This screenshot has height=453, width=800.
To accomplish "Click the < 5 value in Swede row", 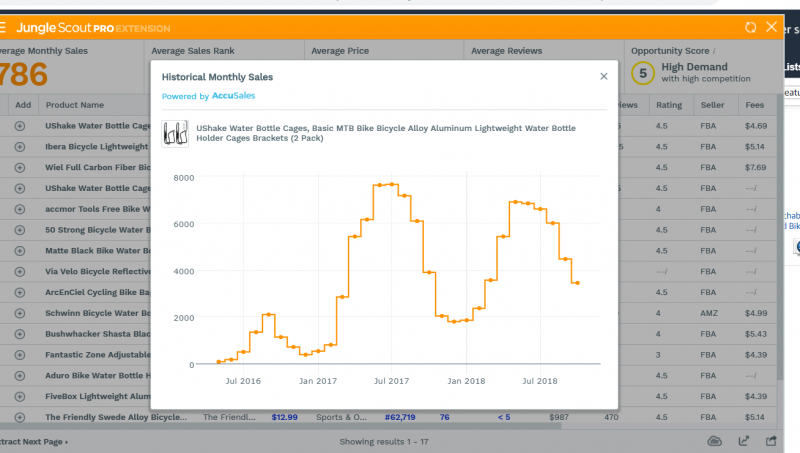I will (x=504, y=417).
